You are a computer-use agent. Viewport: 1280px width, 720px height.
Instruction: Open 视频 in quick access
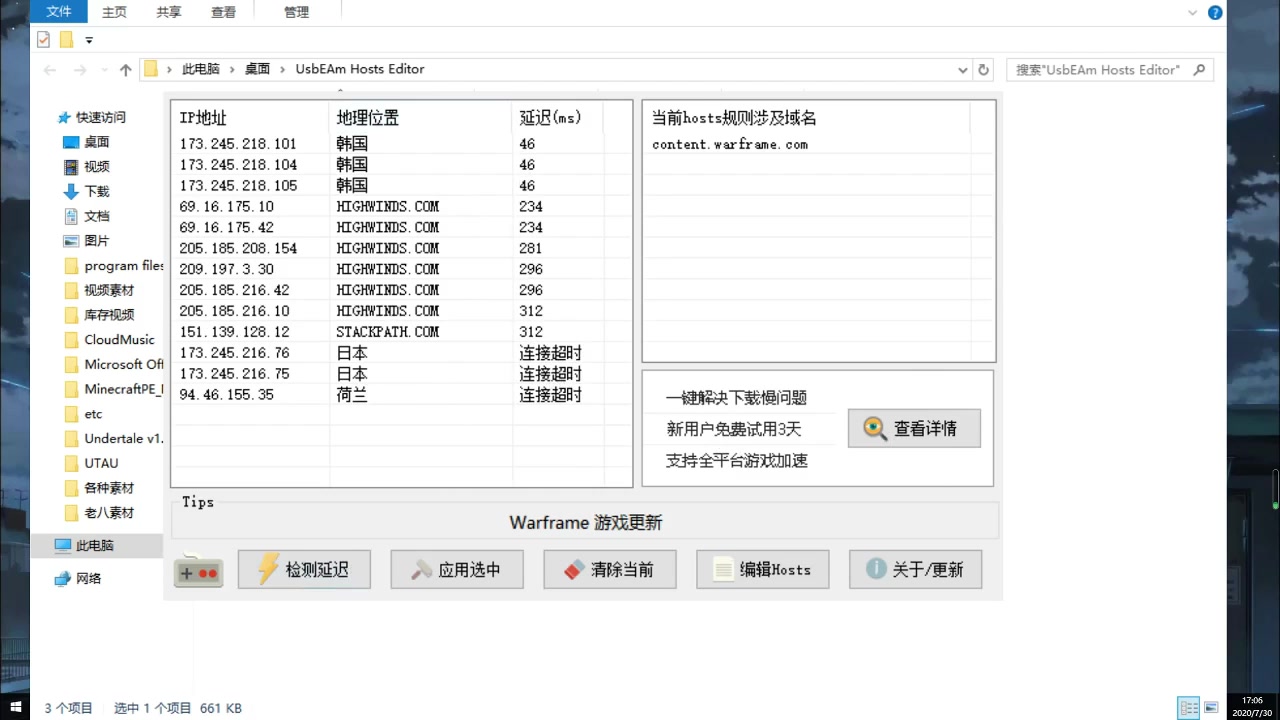[96, 167]
